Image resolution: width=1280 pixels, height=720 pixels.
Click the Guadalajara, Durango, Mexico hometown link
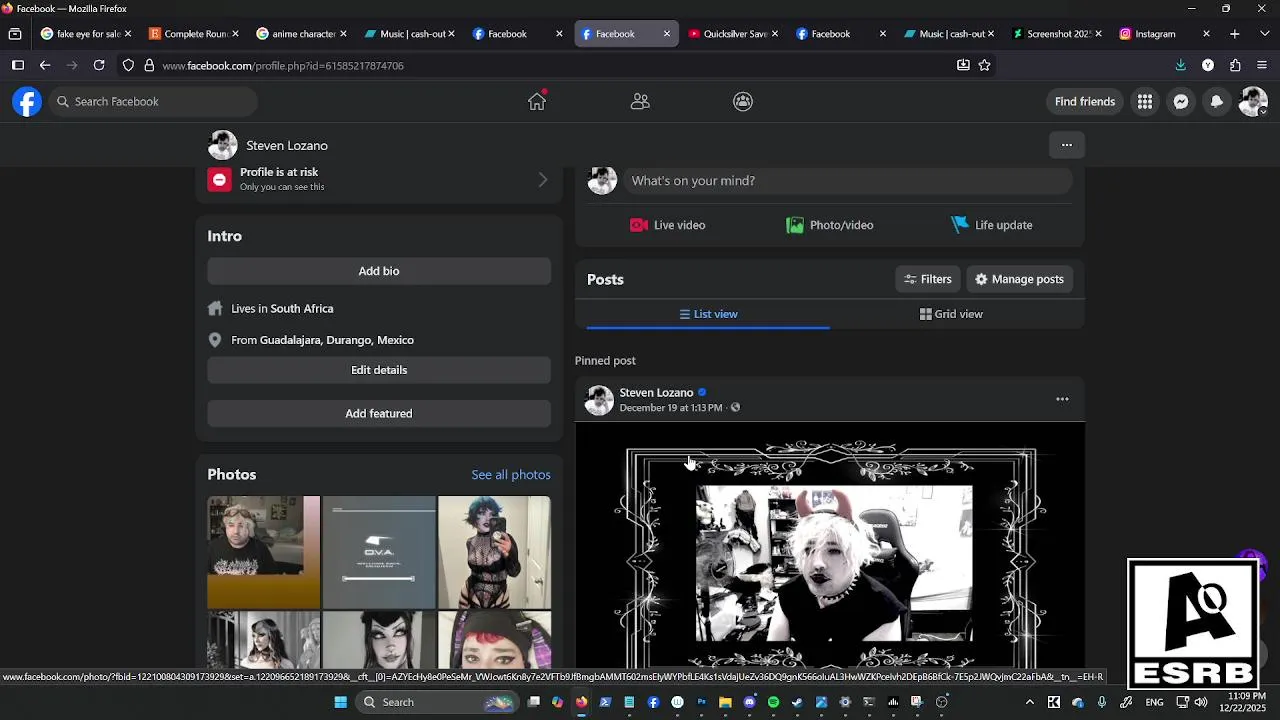coord(337,340)
